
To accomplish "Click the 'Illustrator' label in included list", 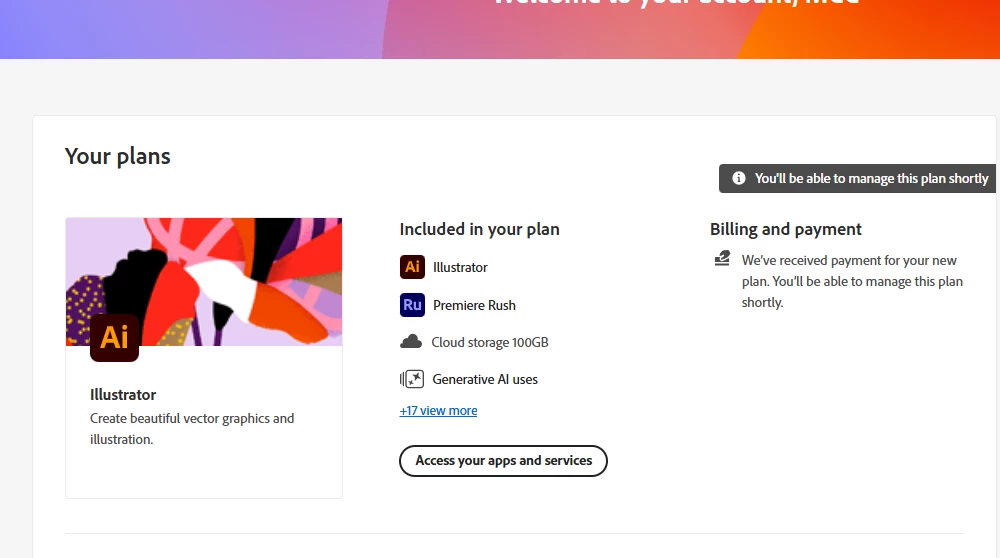I will click(x=460, y=267).
